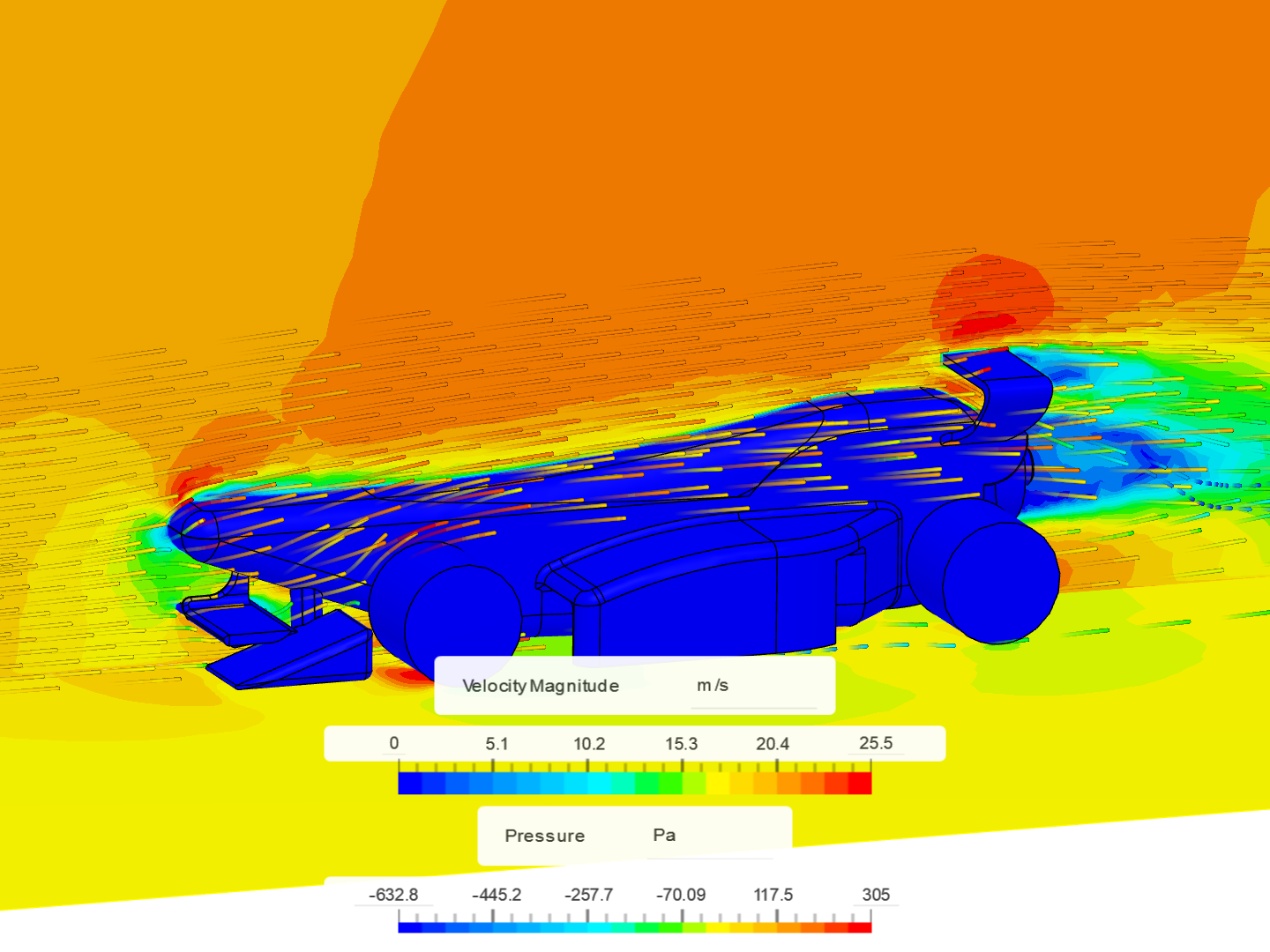Edit the pressure legend maximum value 305

click(x=876, y=895)
